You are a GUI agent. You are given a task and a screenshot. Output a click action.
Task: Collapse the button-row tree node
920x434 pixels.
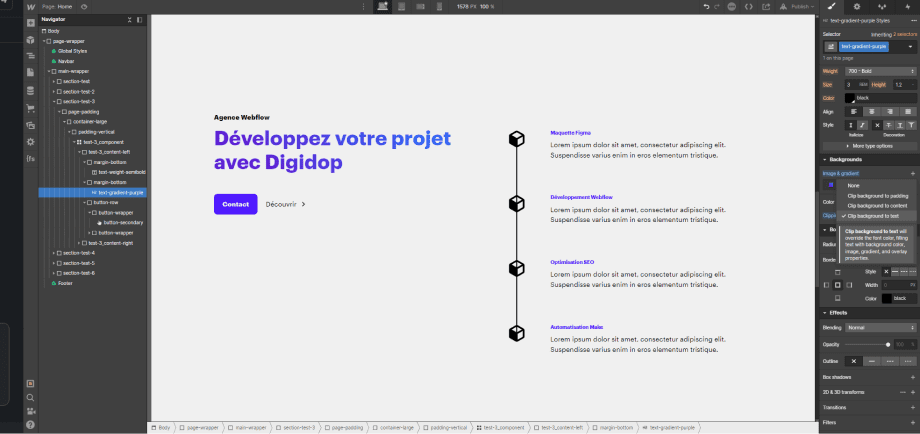click(84, 202)
